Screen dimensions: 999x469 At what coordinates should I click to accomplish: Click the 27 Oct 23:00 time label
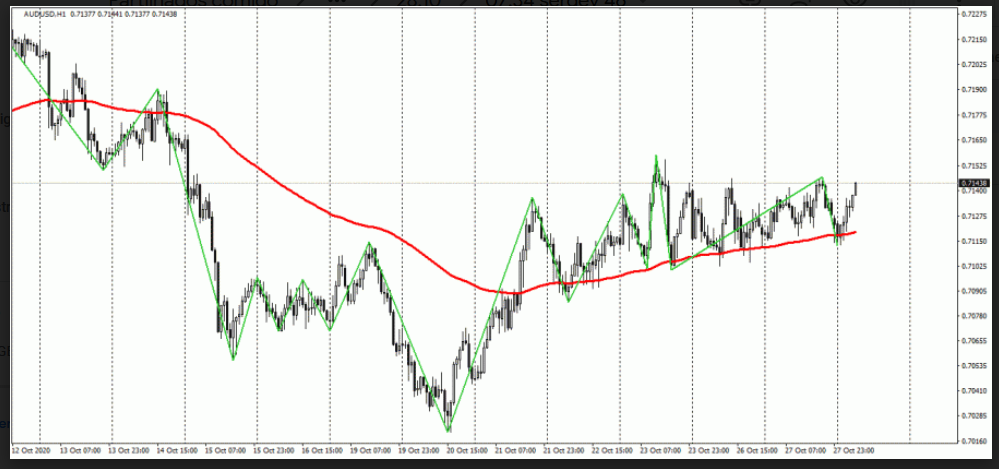[853, 450]
